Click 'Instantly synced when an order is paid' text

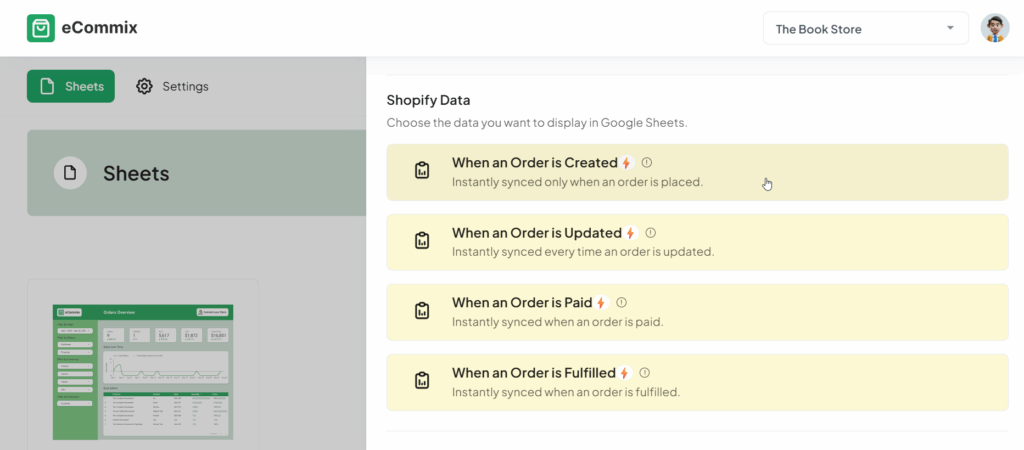pyautogui.click(x=558, y=322)
